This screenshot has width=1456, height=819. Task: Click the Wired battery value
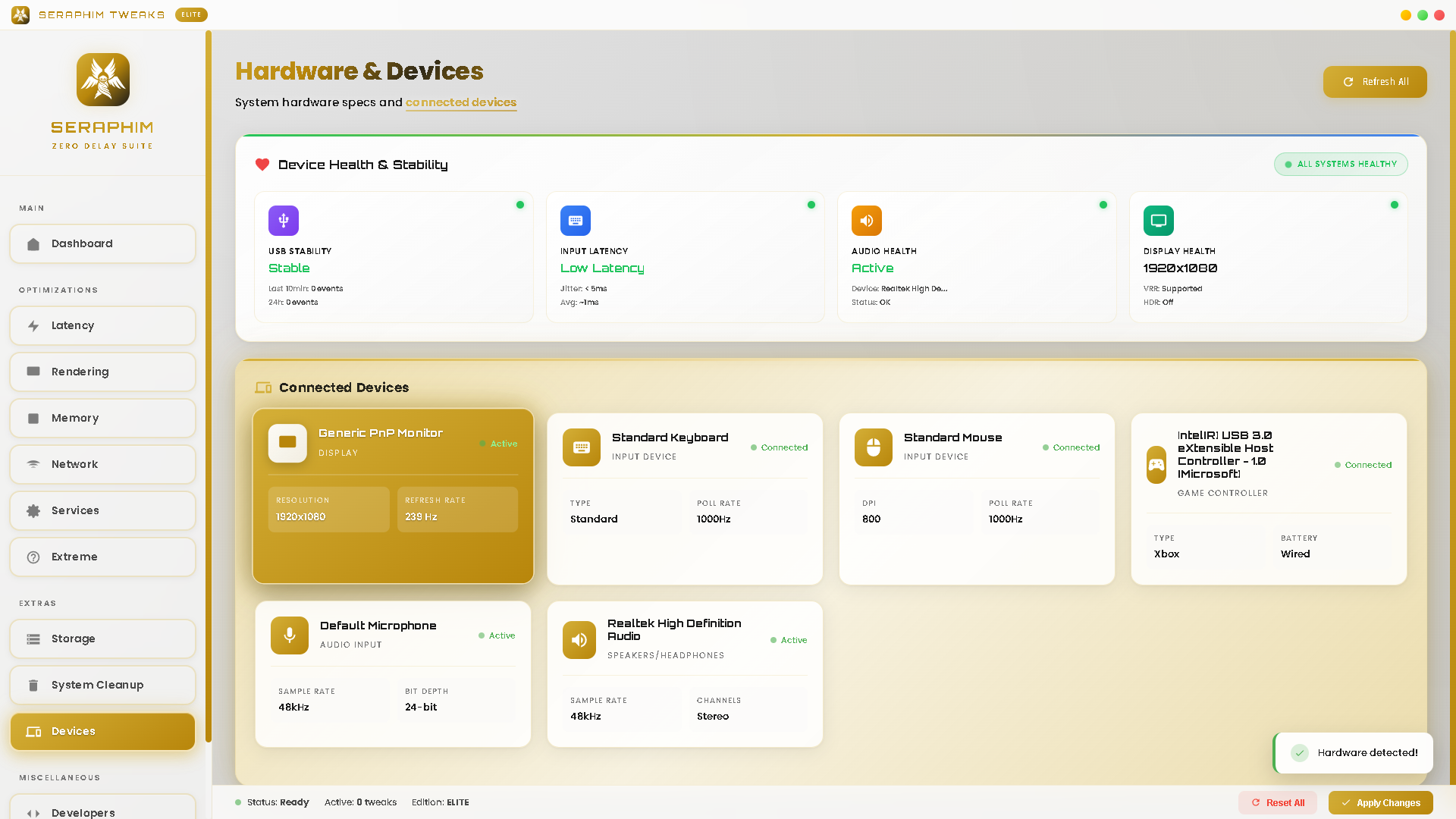point(1295,554)
